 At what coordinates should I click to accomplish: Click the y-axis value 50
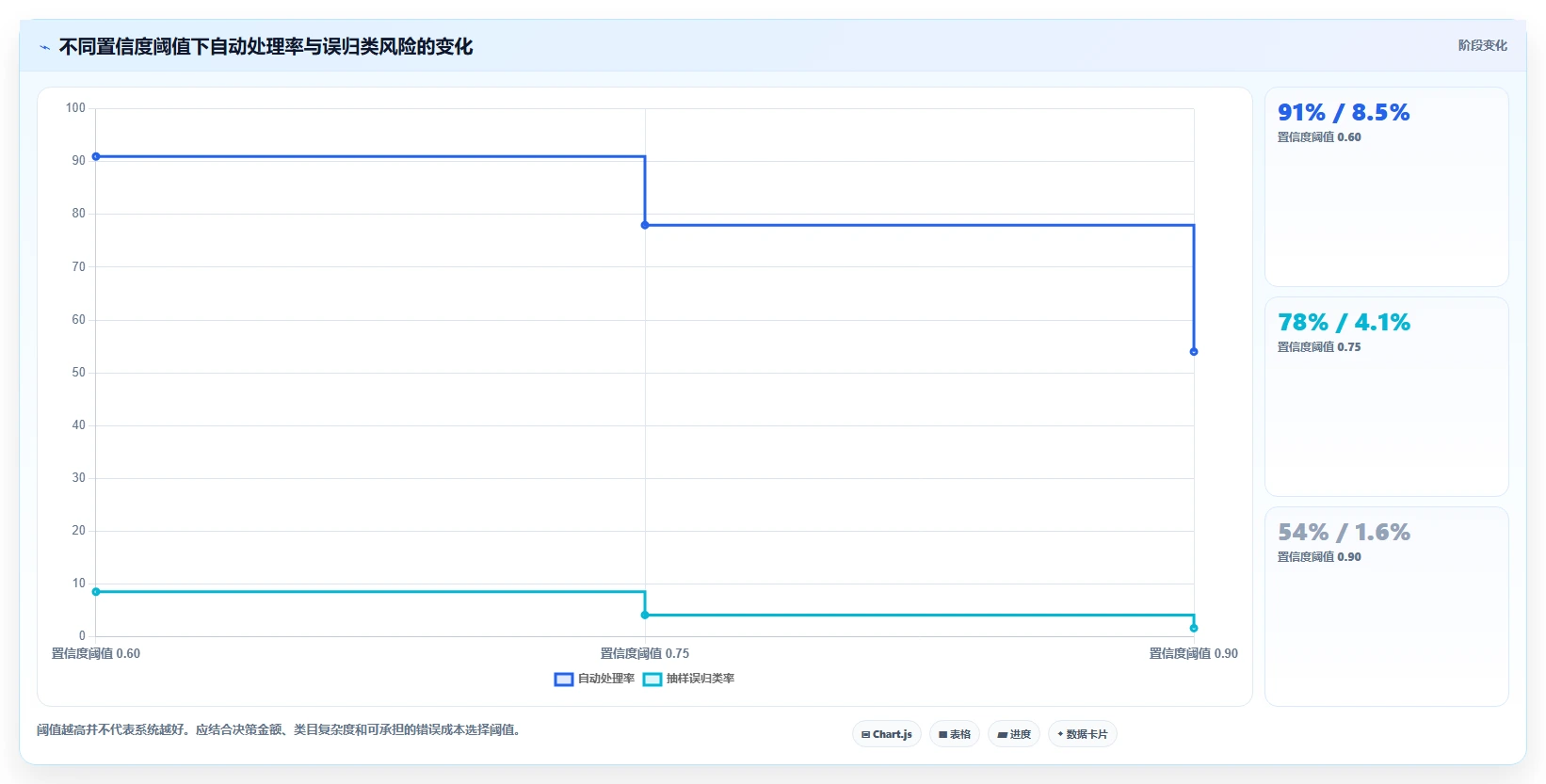point(78,373)
